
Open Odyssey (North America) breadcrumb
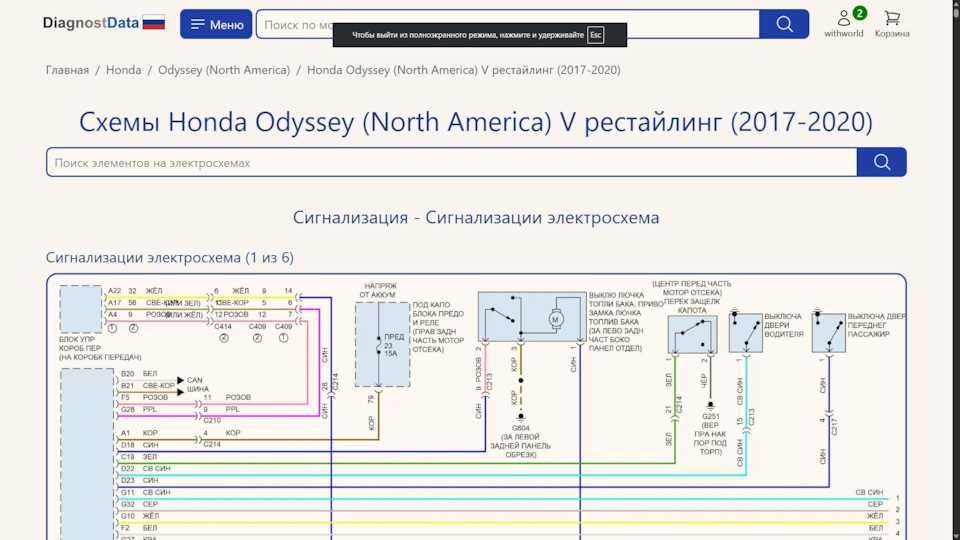click(x=224, y=70)
